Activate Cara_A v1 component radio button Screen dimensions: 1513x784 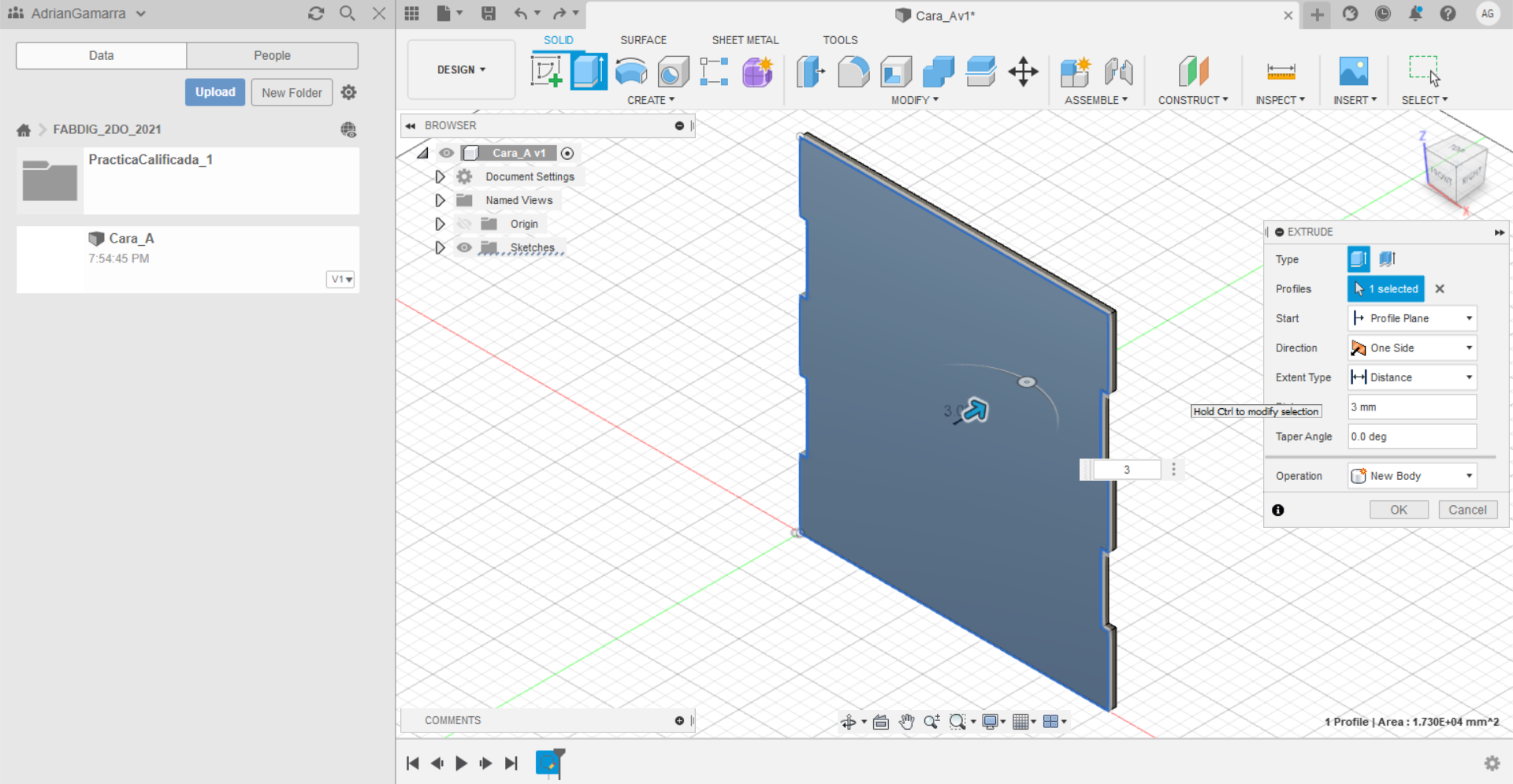click(x=567, y=153)
